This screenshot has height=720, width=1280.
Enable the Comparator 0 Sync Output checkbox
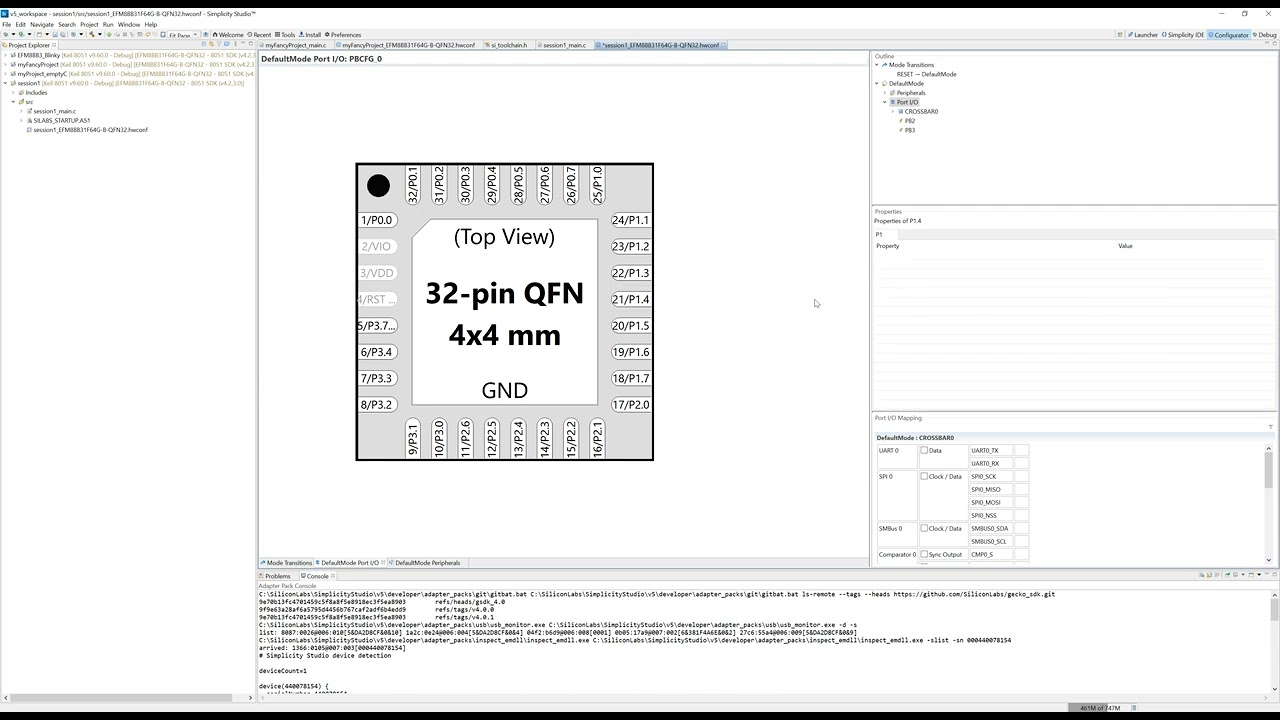[x=924, y=554]
